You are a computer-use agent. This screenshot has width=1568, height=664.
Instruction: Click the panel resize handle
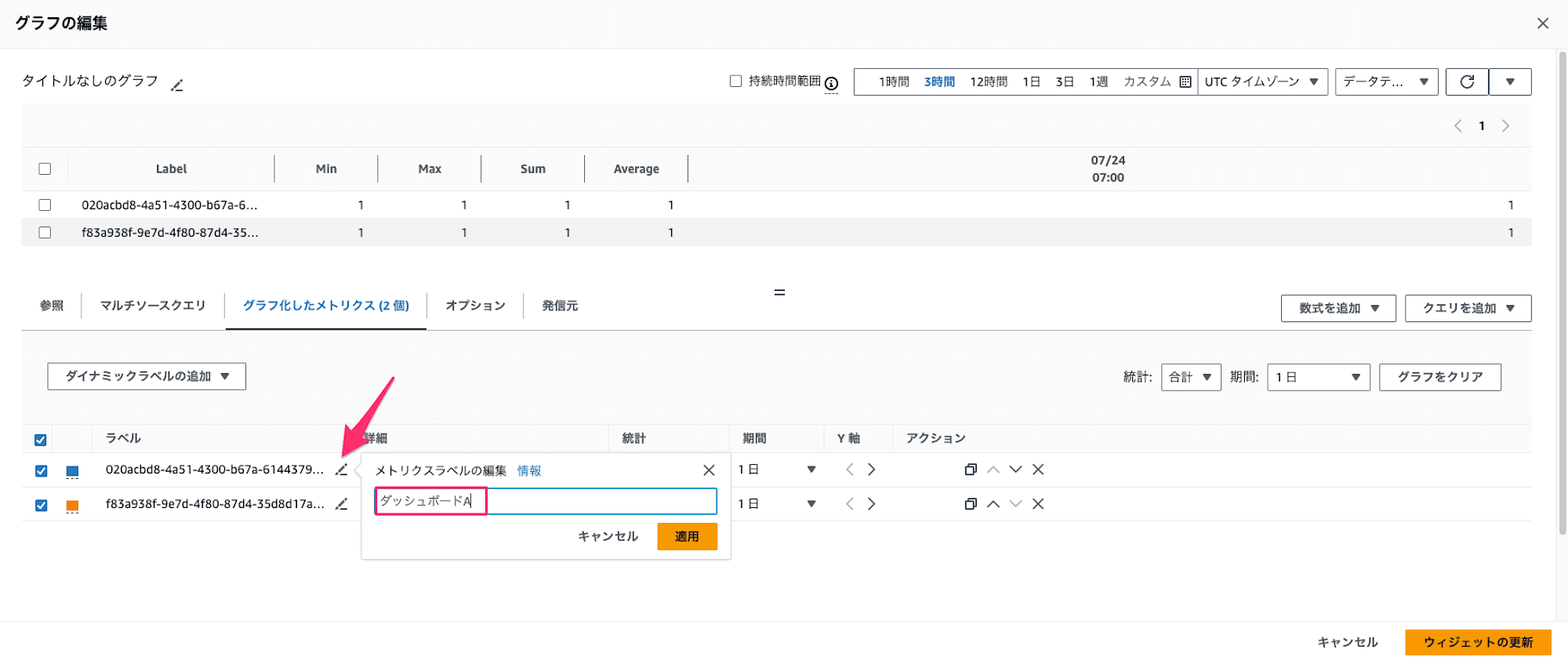779,292
